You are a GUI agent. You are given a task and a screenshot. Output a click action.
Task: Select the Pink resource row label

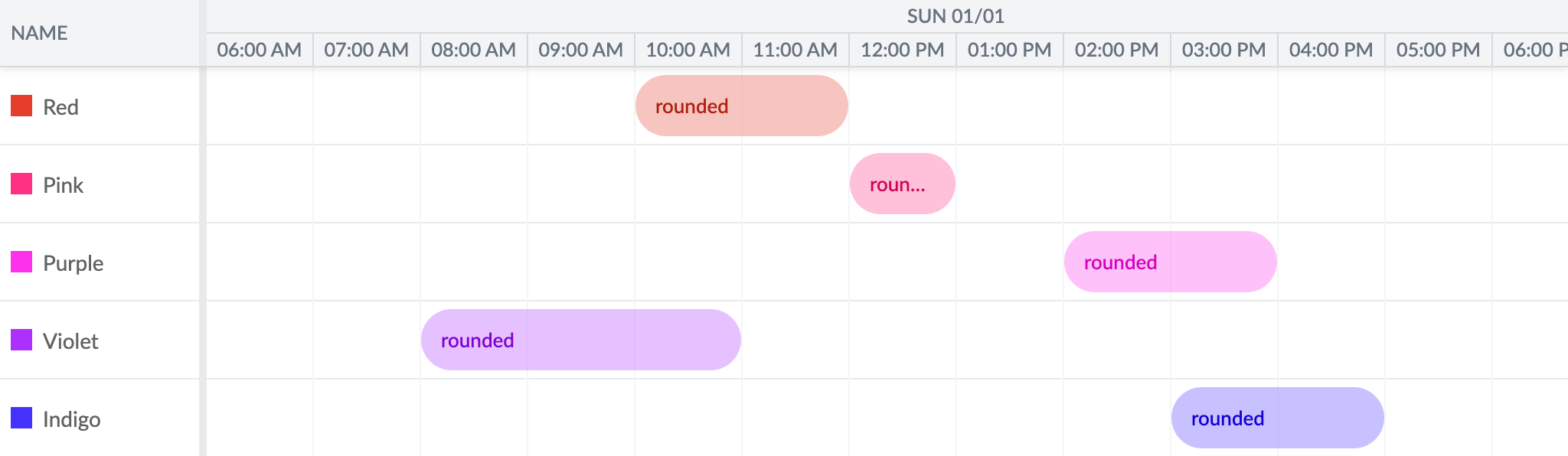click(x=64, y=184)
